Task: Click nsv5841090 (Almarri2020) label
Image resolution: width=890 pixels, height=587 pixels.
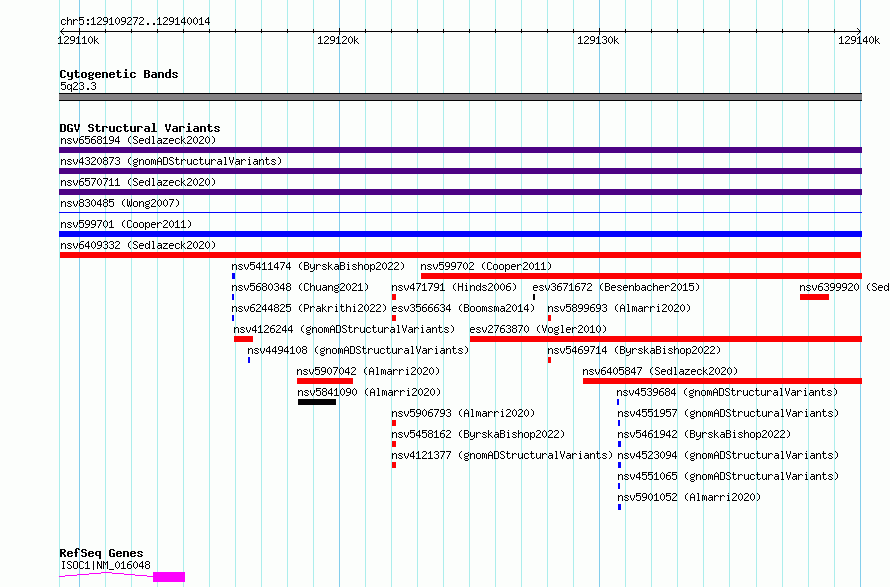Action: (369, 392)
